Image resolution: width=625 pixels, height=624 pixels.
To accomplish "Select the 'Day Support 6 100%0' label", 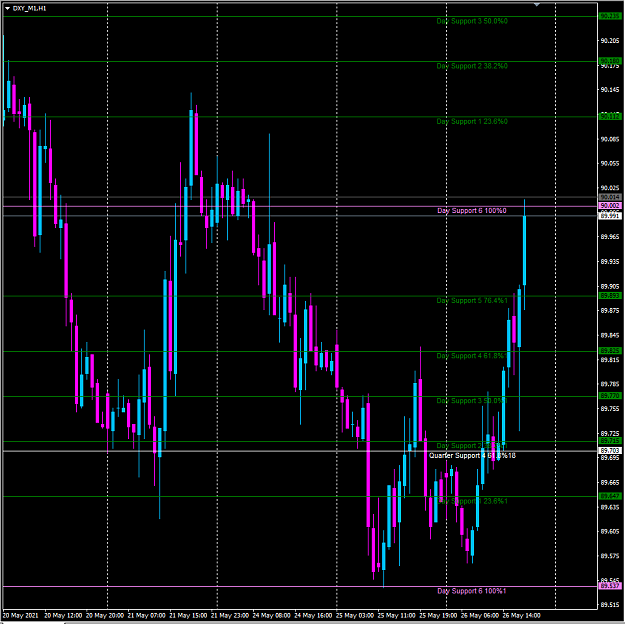I will (x=472, y=211).
